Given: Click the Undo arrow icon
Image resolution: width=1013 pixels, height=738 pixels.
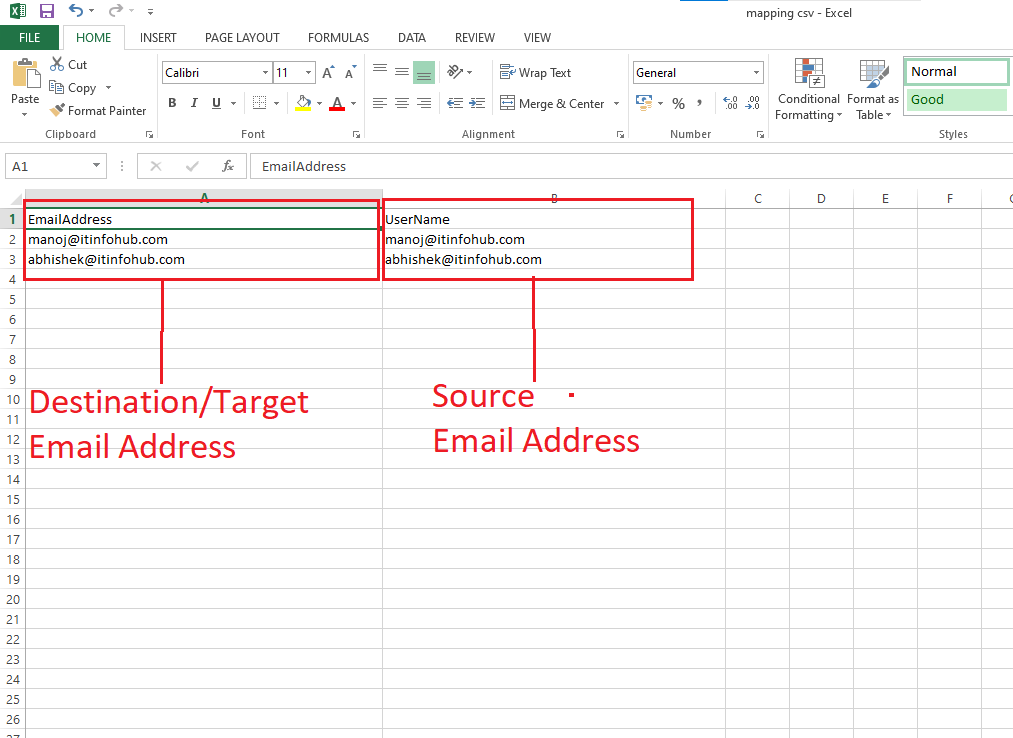Looking at the screenshot, I should tap(76, 10).
